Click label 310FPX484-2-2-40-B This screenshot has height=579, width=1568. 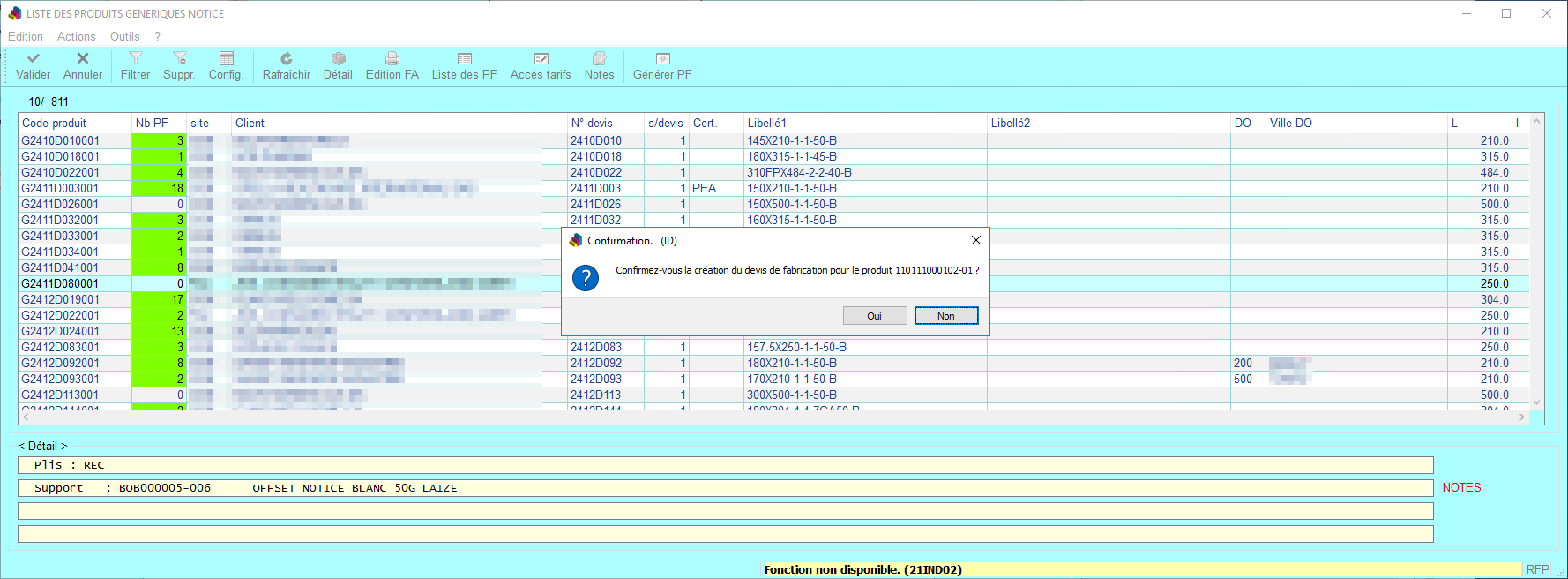click(800, 172)
